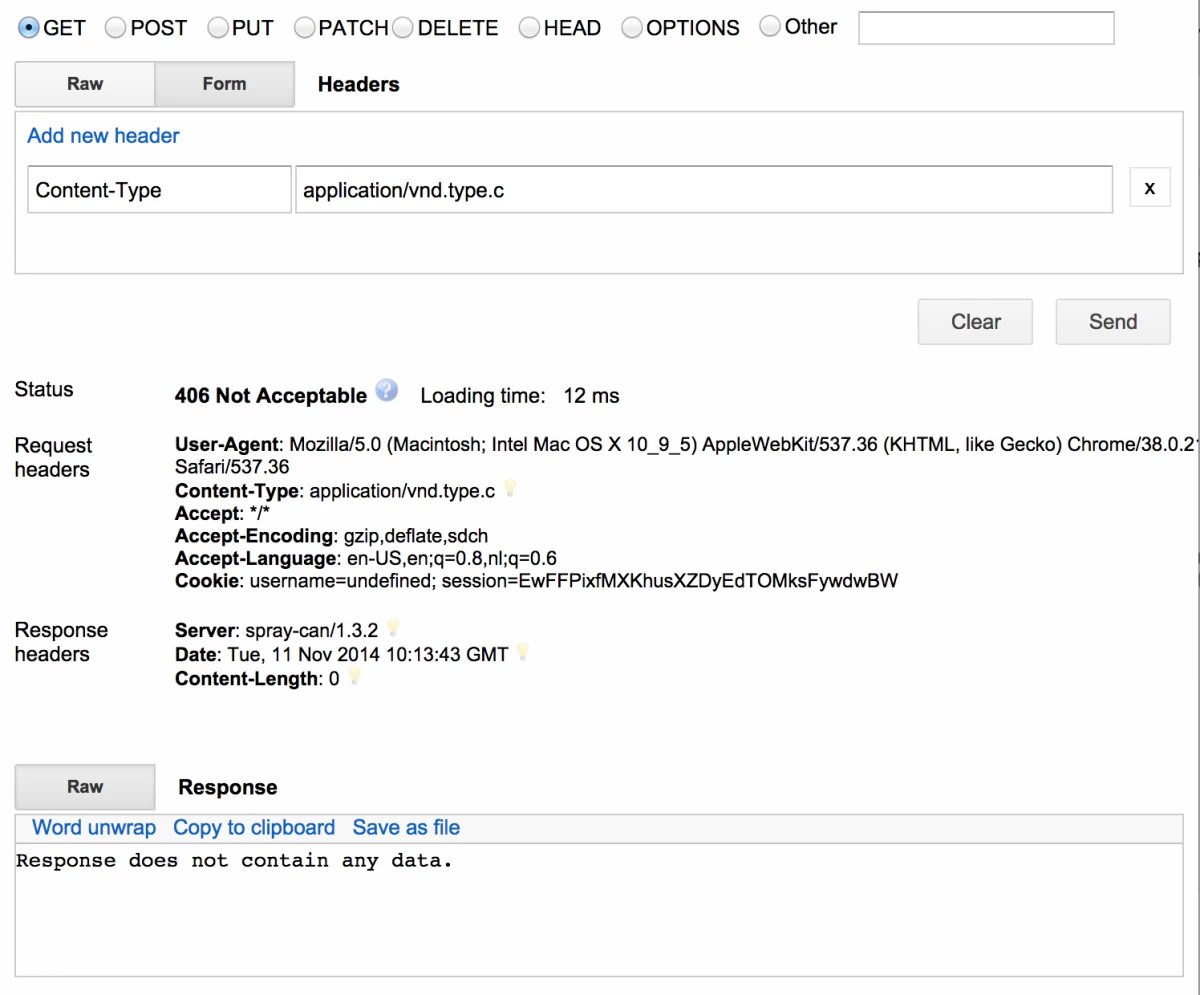The height and width of the screenshot is (995, 1200).
Task: Choose the PUT method radio button
Action: (217, 28)
